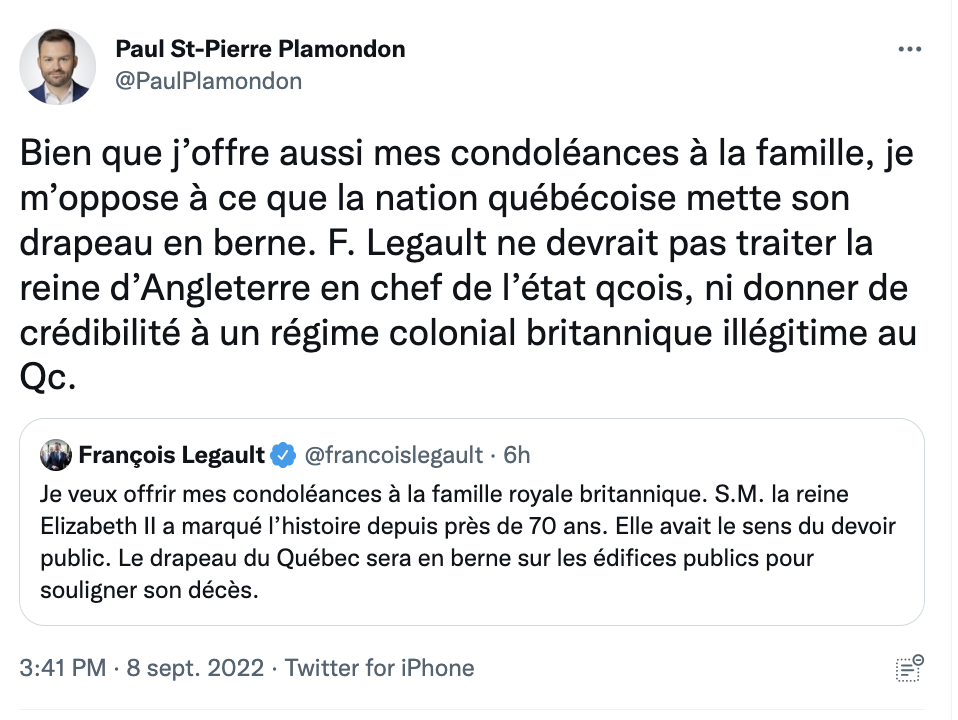Open the three-dot More options menu

coord(909,49)
